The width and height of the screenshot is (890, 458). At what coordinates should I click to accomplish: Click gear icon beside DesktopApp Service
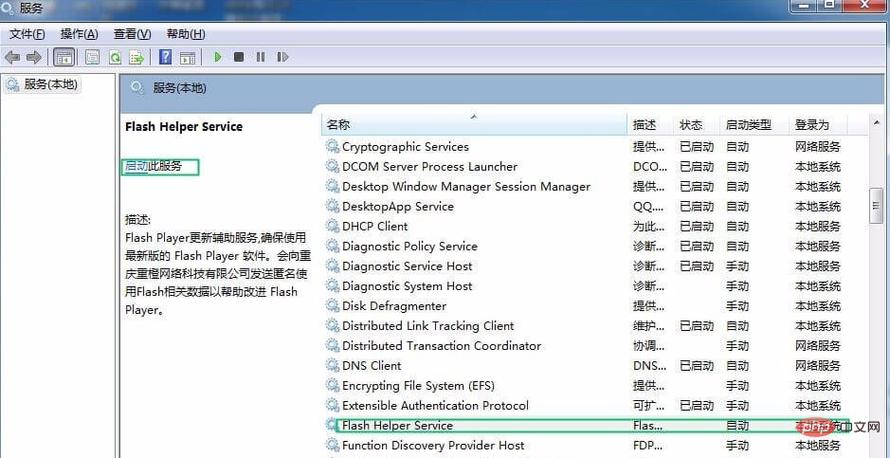[x=332, y=206]
